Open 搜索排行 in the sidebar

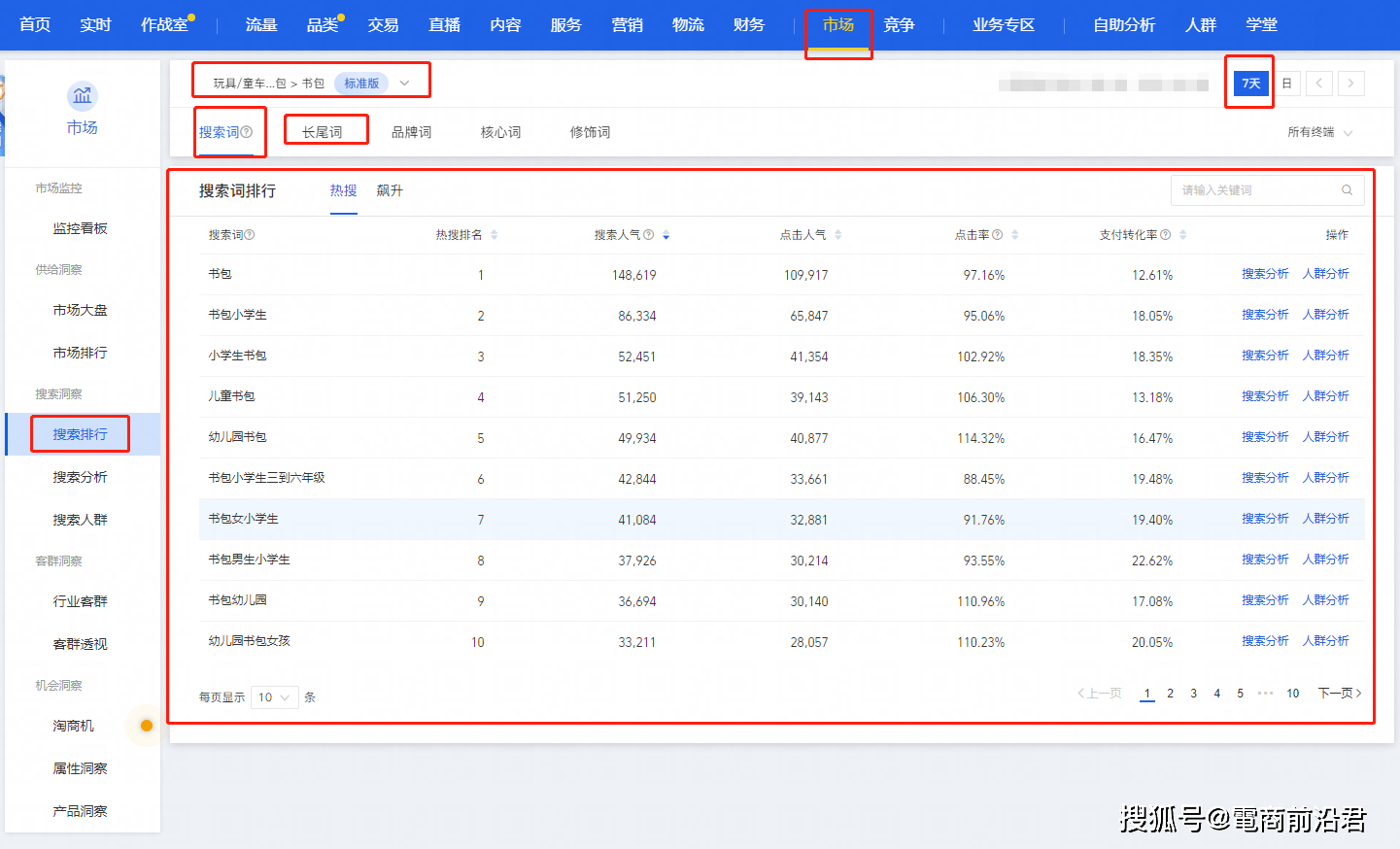click(x=81, y=434)
